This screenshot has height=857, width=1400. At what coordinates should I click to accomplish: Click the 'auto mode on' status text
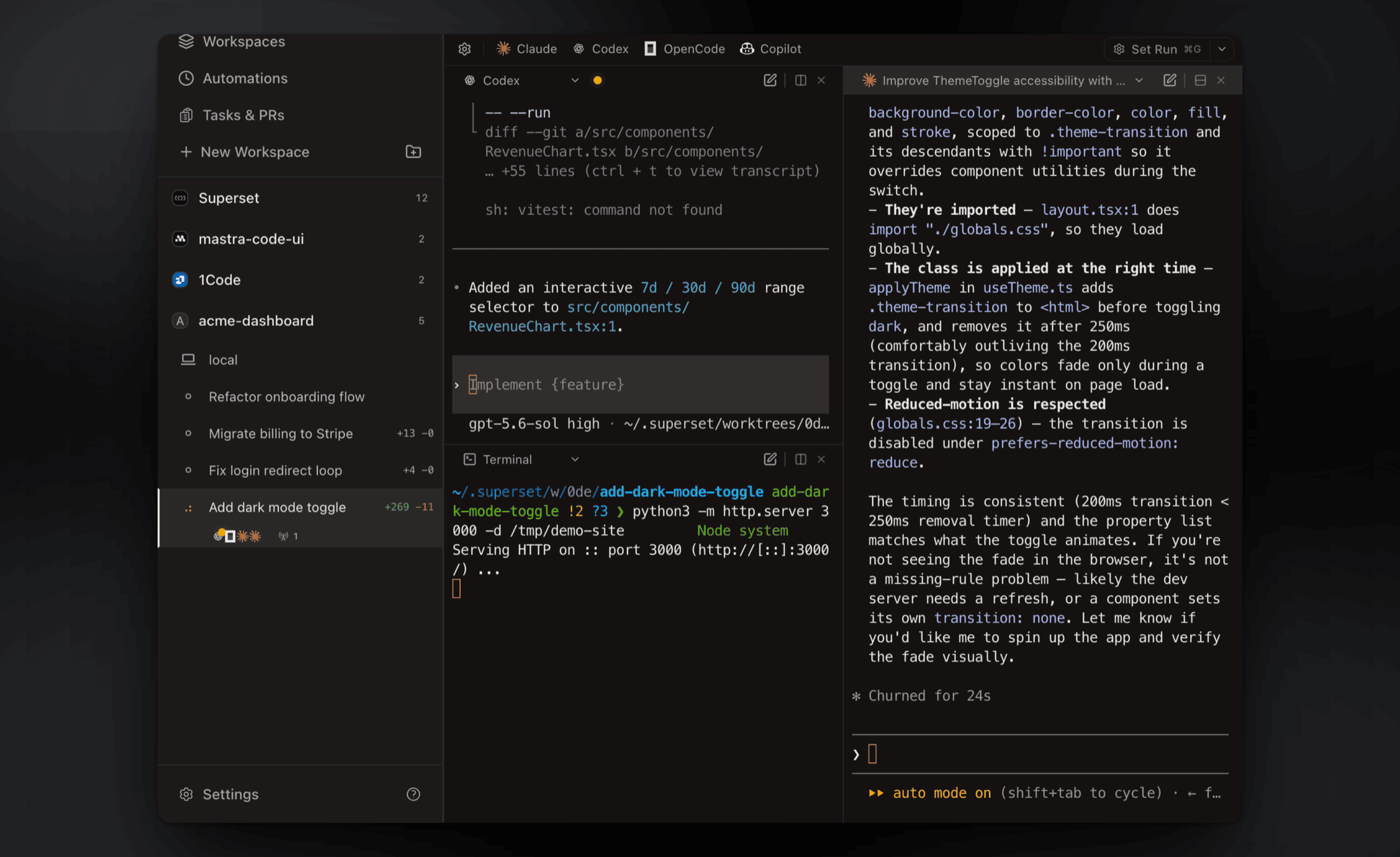point(942,793)
